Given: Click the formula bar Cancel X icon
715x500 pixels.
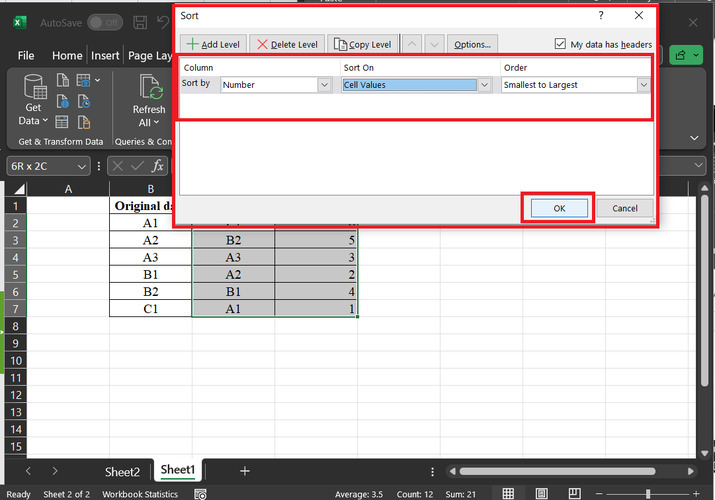Looking at the screenshot, I should click(x=118, y=166).
